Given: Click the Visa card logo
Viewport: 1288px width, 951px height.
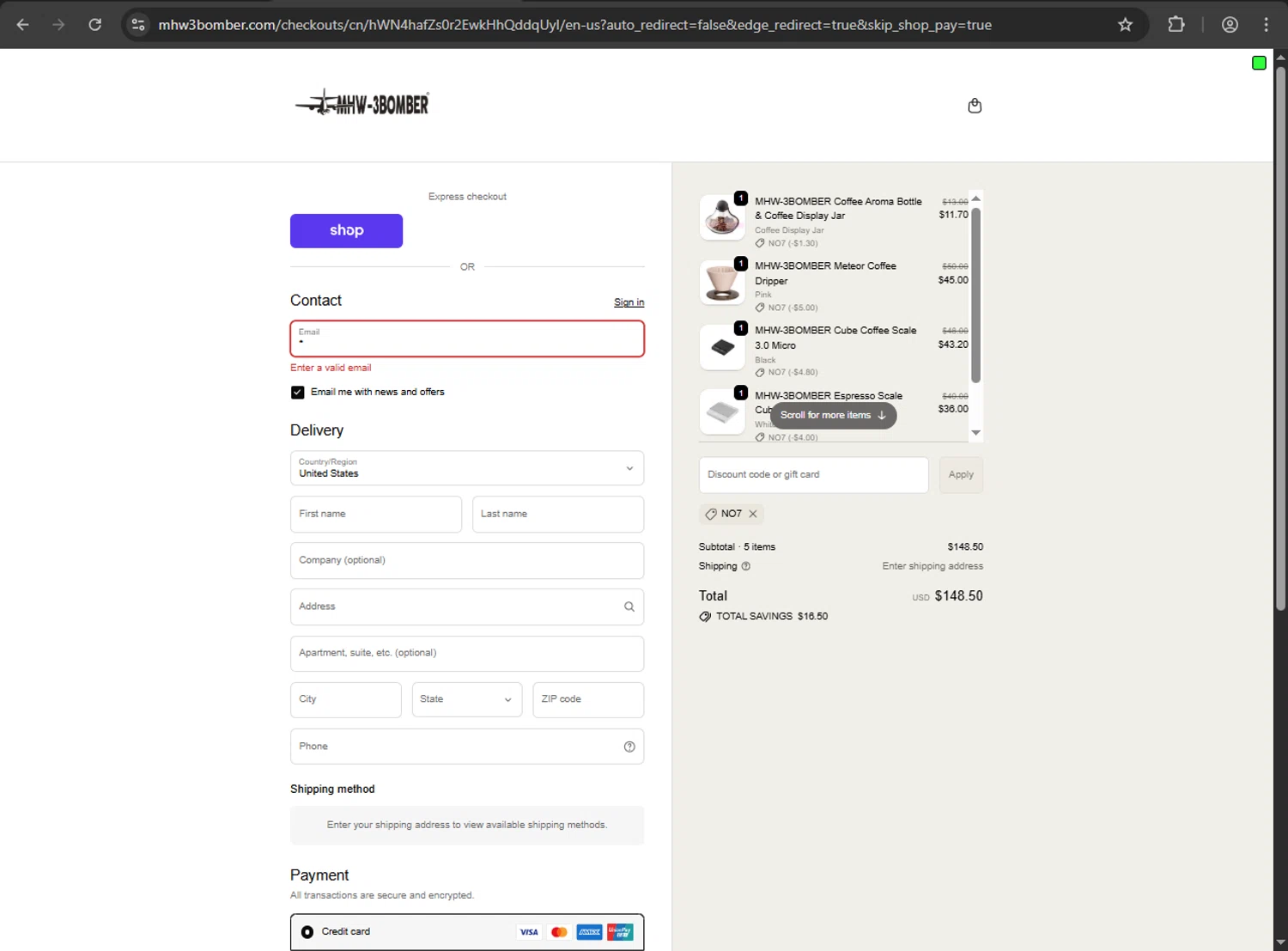Looking at the screenshot, I should click(529, 932).
